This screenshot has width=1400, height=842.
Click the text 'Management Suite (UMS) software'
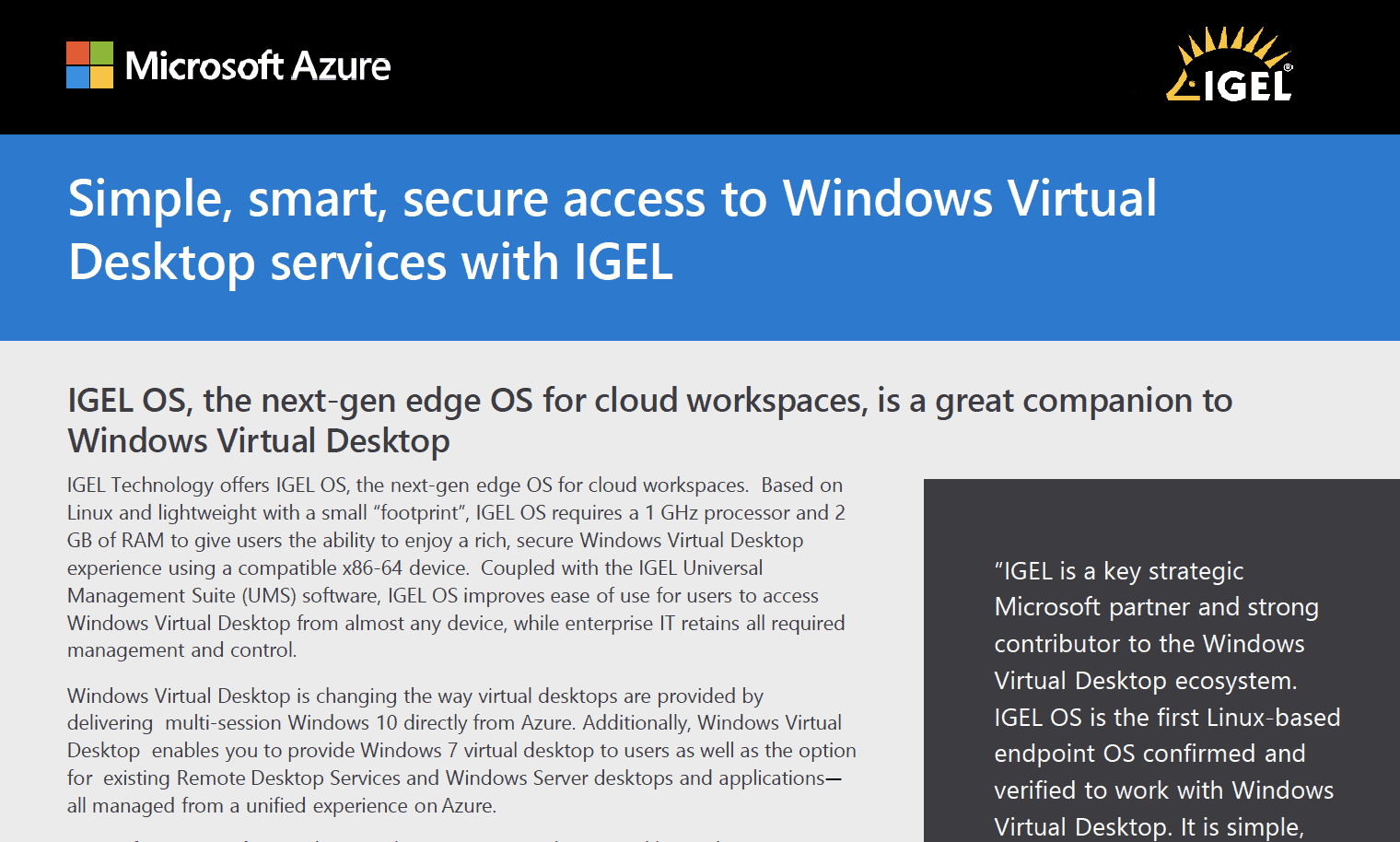tap(222, 595)
